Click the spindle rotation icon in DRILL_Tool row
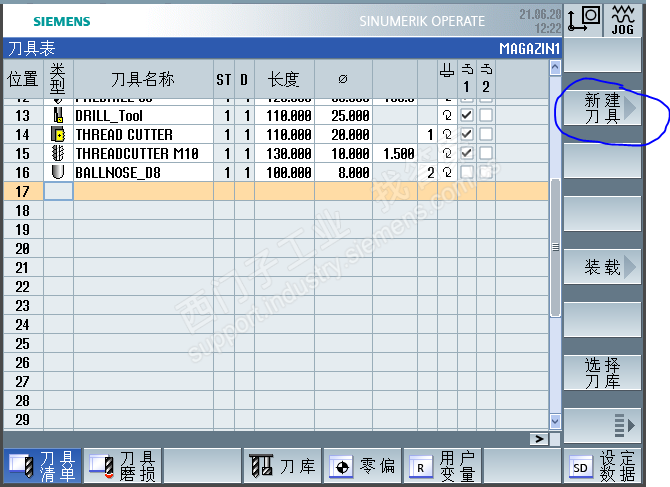The width and height of the screenshot is (670, 487). point(447,115)
